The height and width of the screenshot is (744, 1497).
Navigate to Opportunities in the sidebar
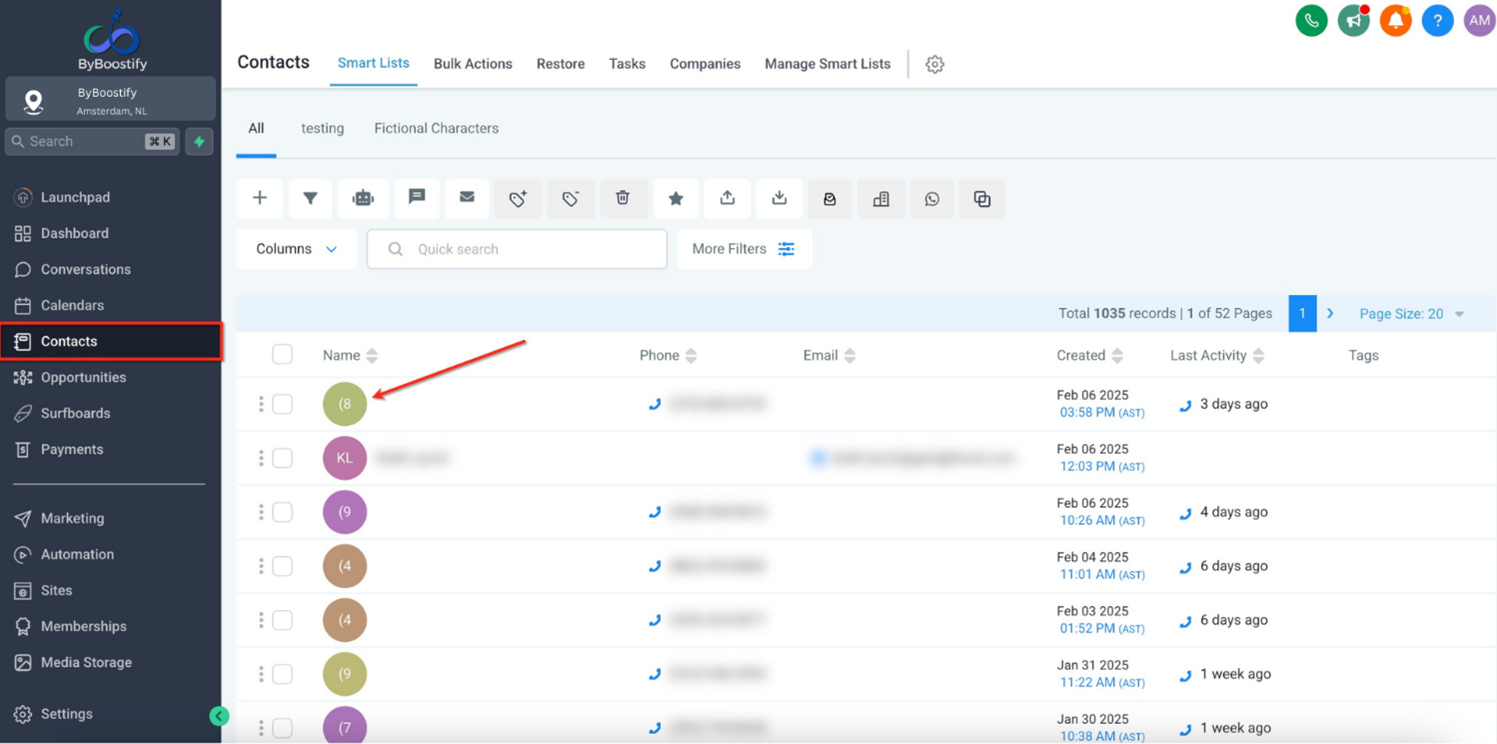coord(83,377)
